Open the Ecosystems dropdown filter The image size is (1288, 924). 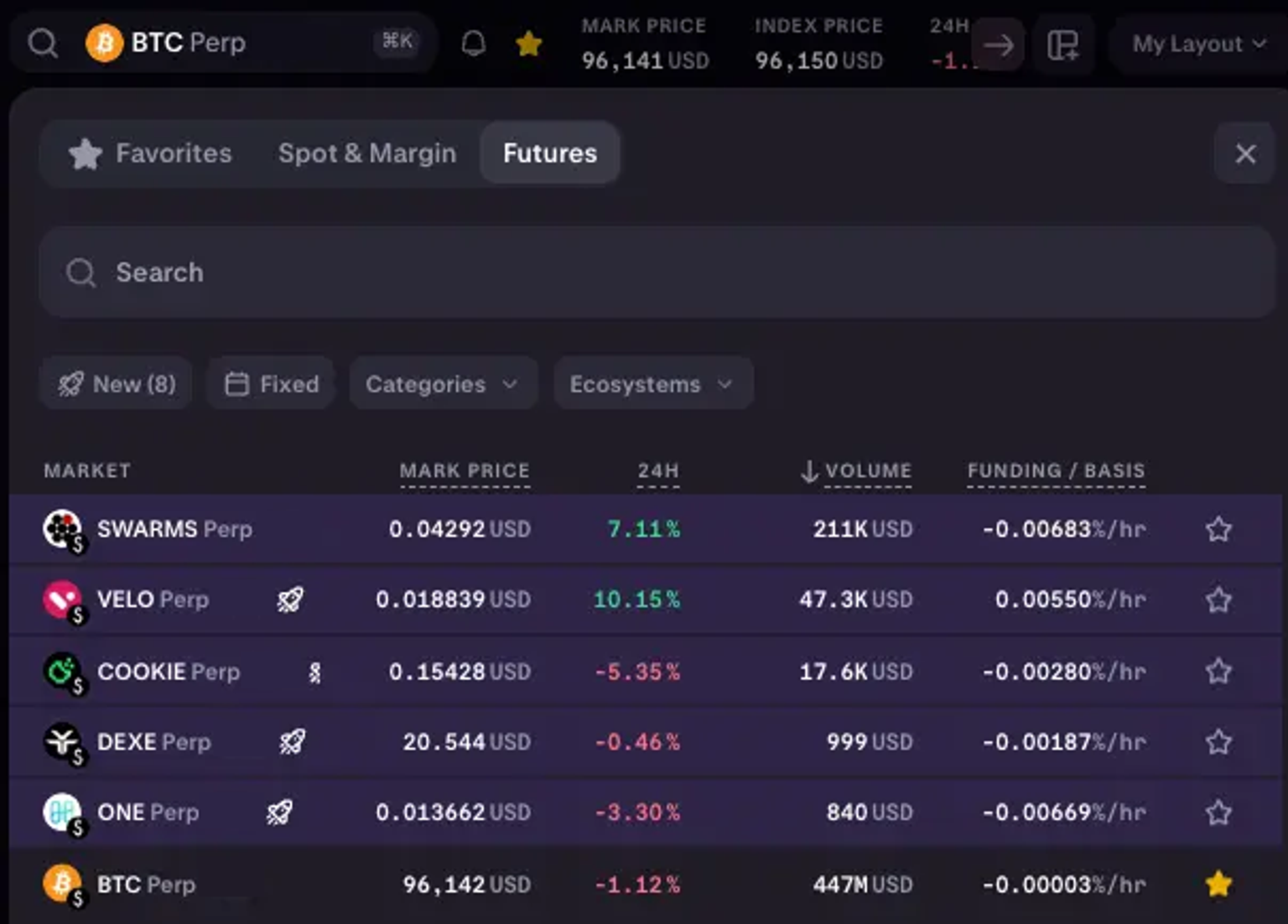652,384
